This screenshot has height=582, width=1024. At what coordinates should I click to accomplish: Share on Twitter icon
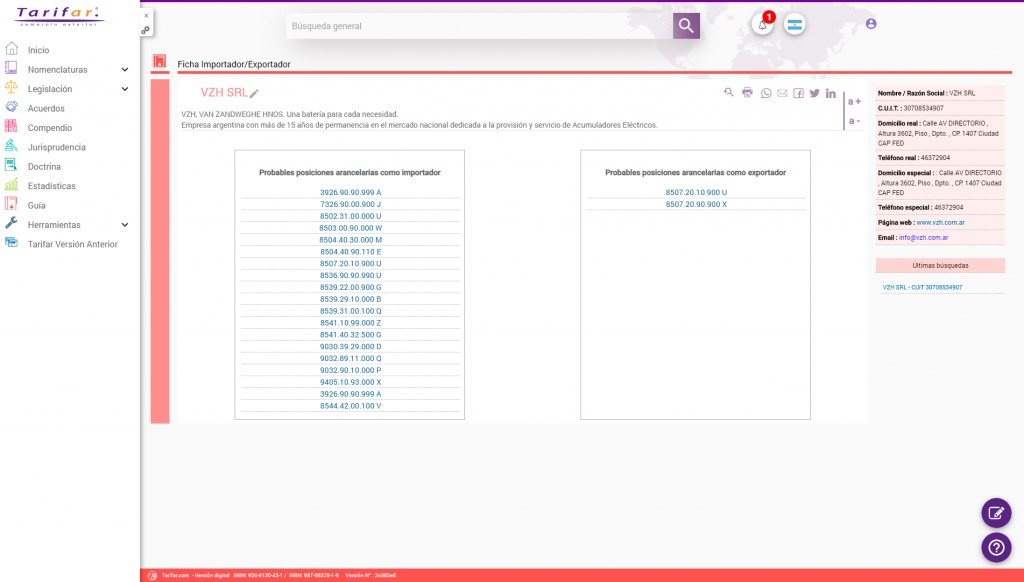click(x=814, y=93)
